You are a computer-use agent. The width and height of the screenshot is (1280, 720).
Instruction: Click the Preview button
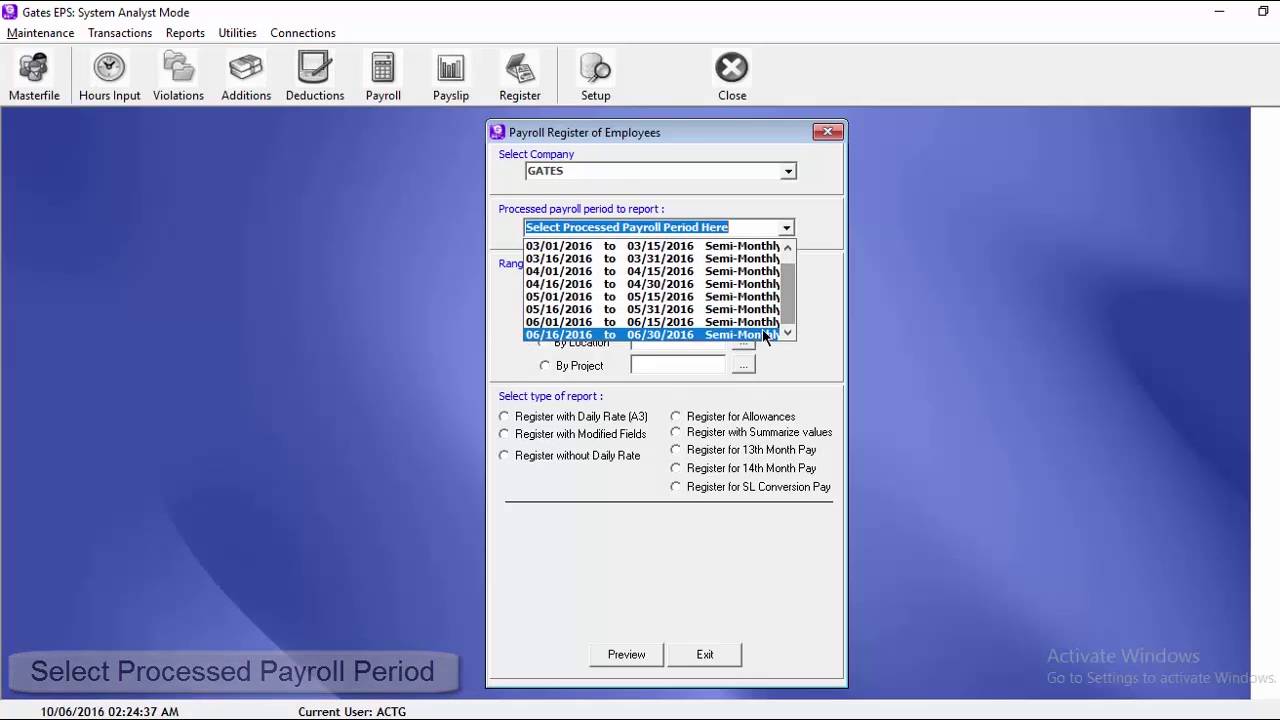pyautogui.click(x=627, y=654)
